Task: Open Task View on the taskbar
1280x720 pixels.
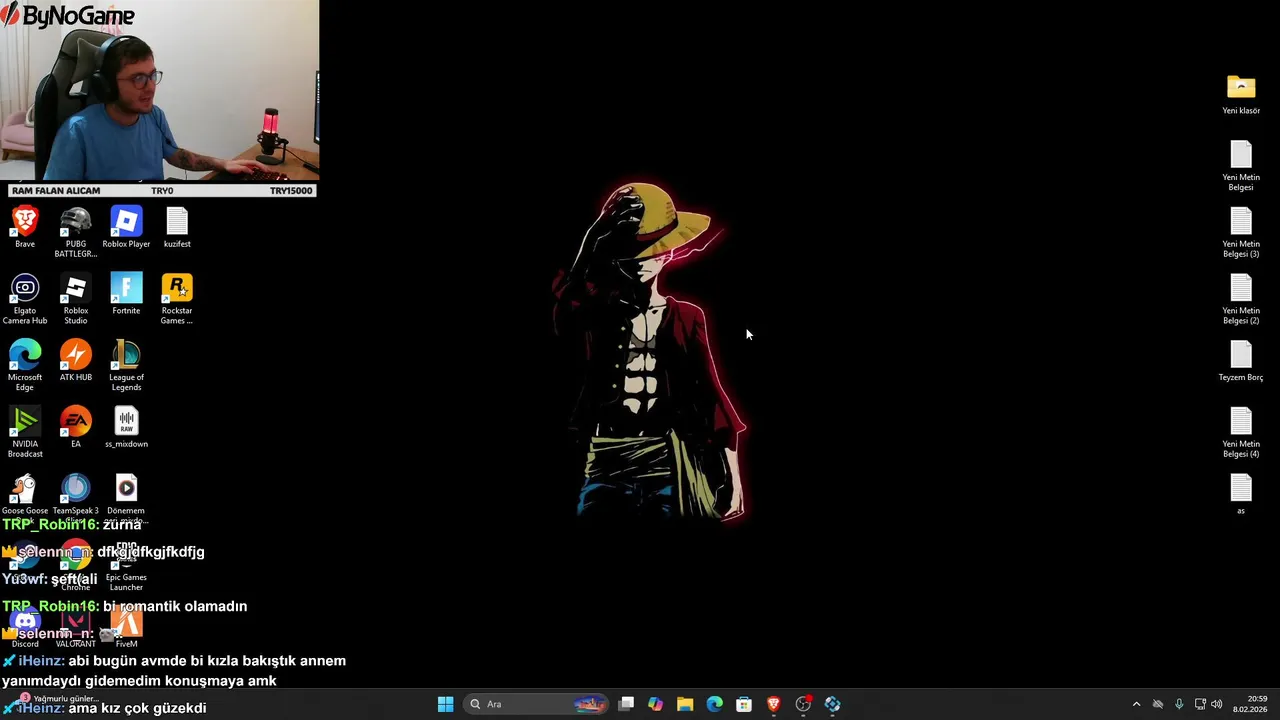Action: pyautogui.click(x=626, y=704)
